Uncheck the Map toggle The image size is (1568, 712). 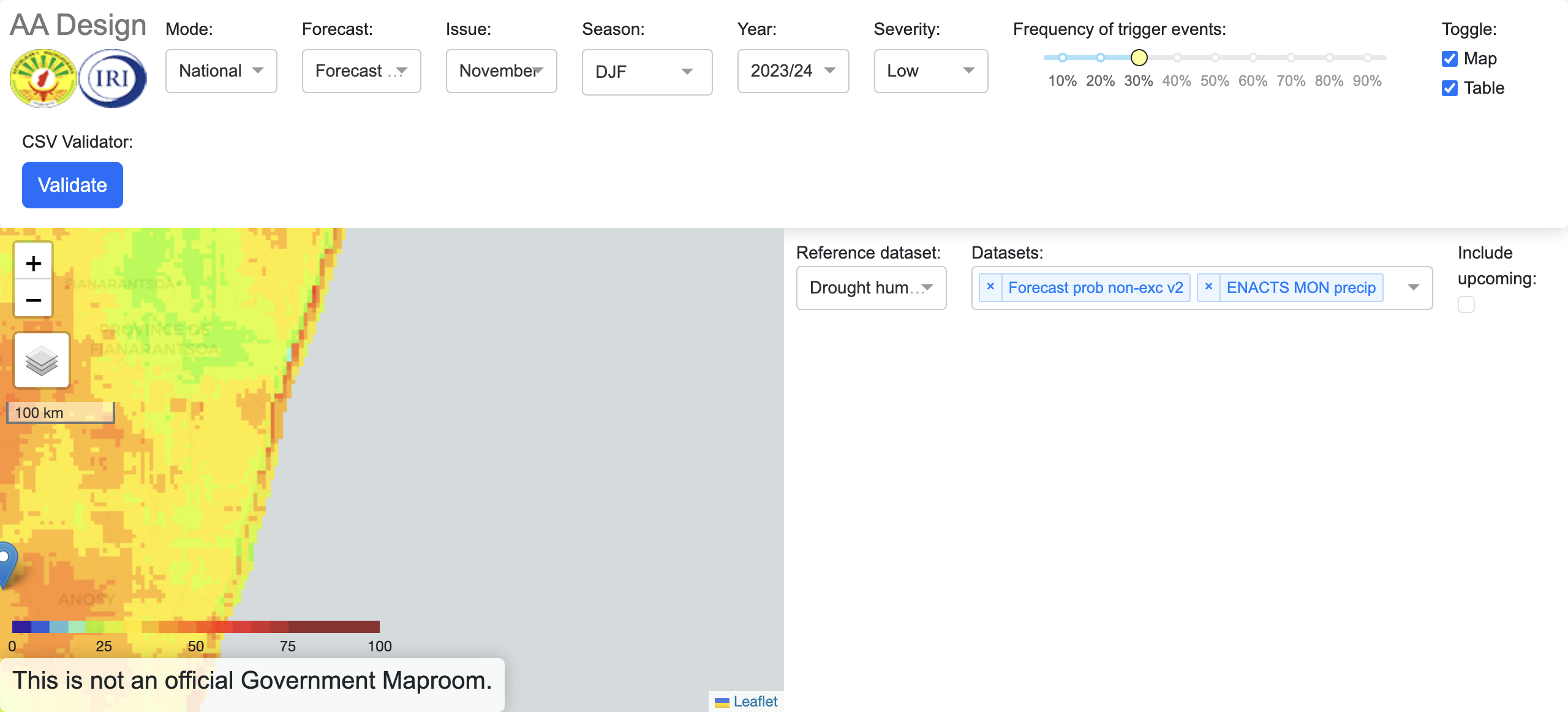(x=1450, y=59)
